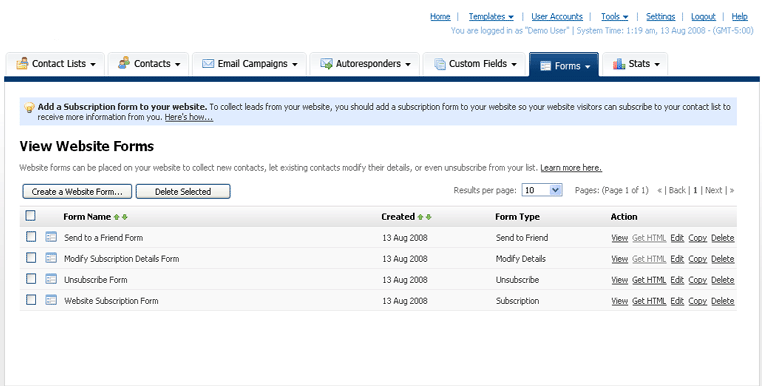Click form icon beside Send to a Friend Form

pos(51,237)
